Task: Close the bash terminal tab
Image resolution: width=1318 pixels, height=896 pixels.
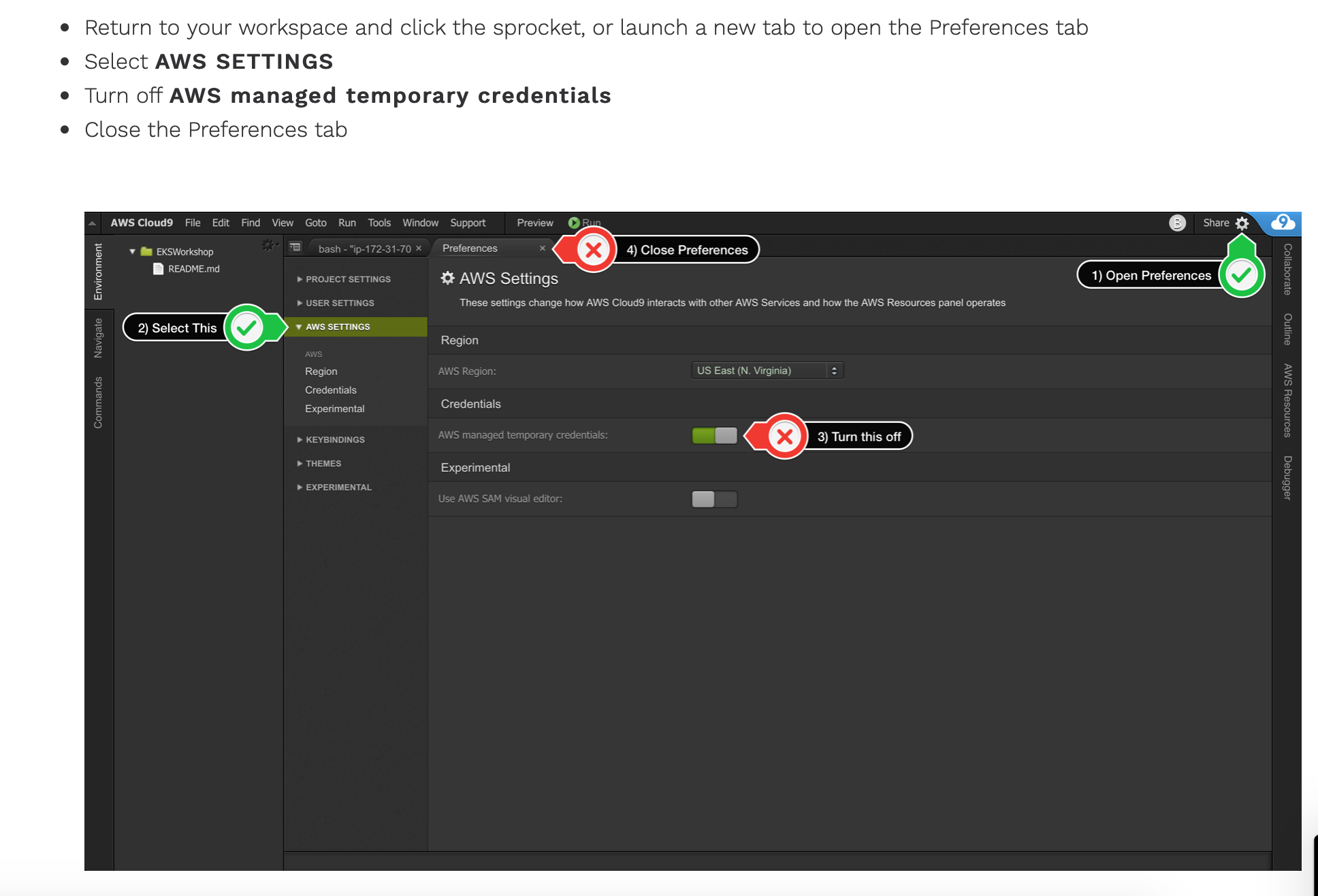Action: click(x=419, y=249)
